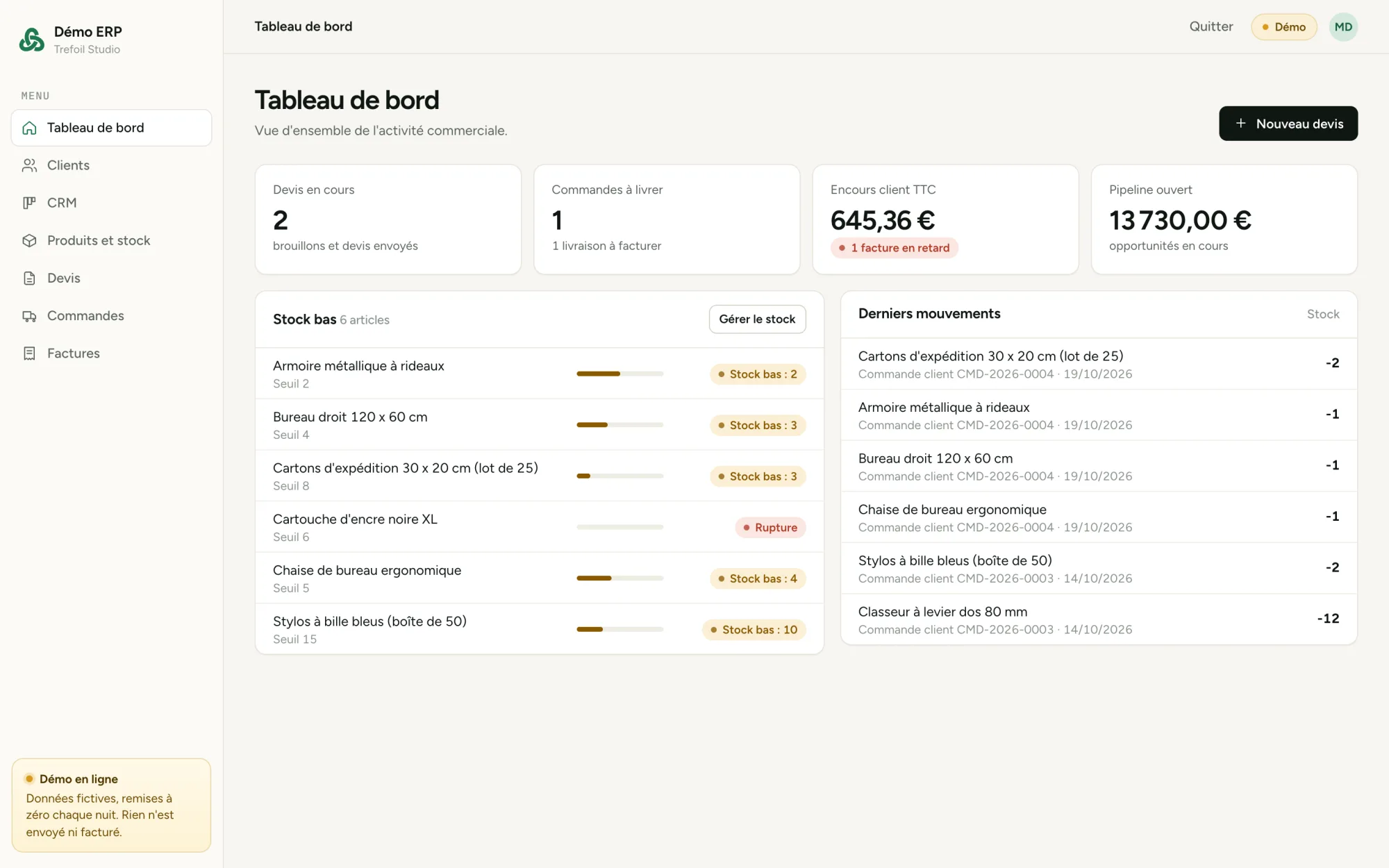This screenshot has height=868, width=1389.
Task: Click the kanban icon beside CRM
Action: point(29,203)
